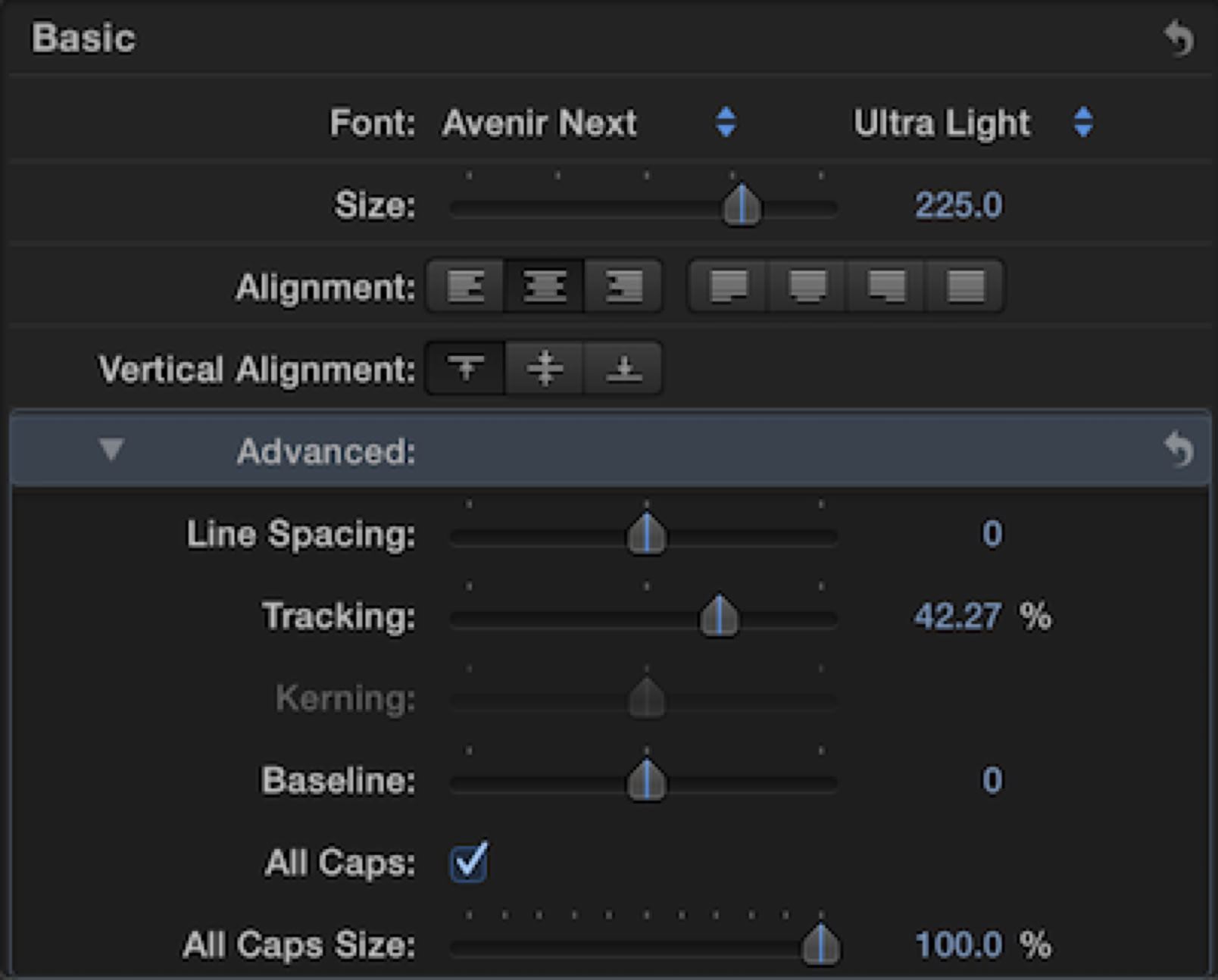Select left text alignment icon

pos(465,286)
